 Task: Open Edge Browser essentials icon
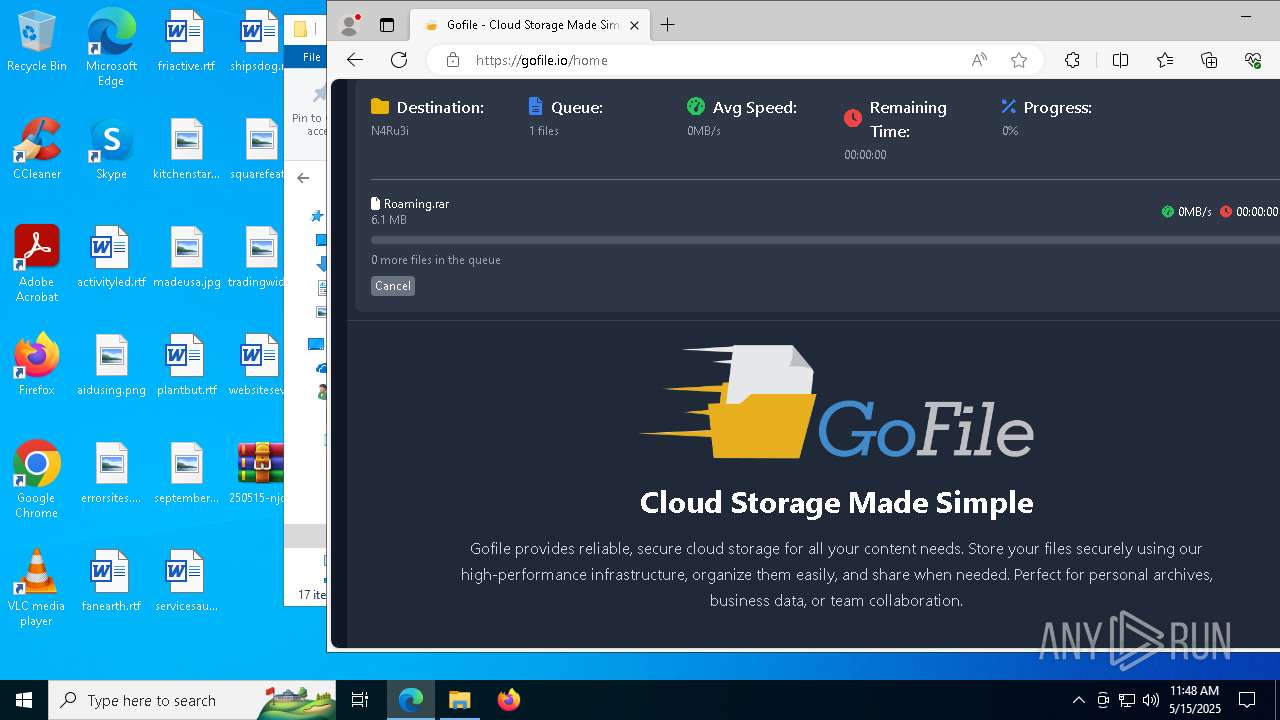(x=1253, y=60)
